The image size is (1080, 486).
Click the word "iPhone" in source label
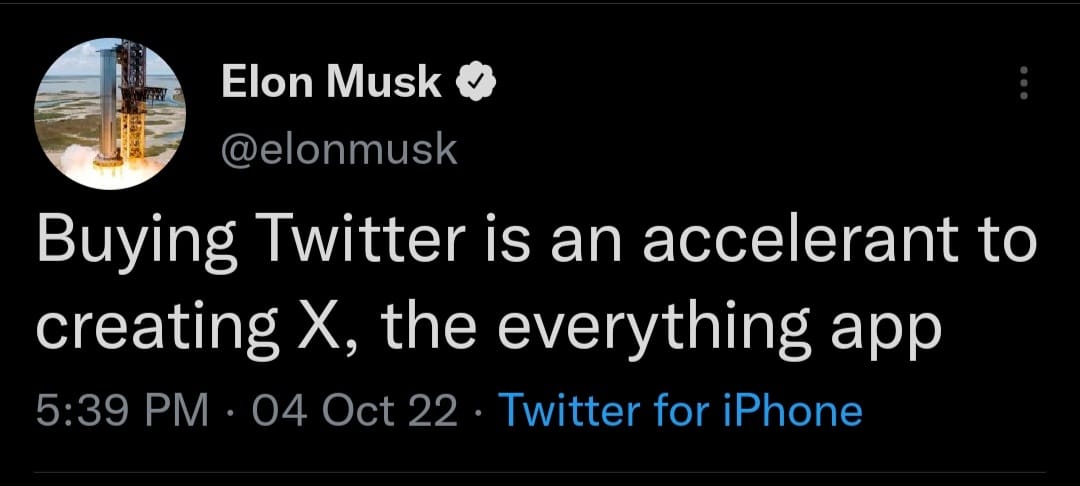[x=788, y=411]
